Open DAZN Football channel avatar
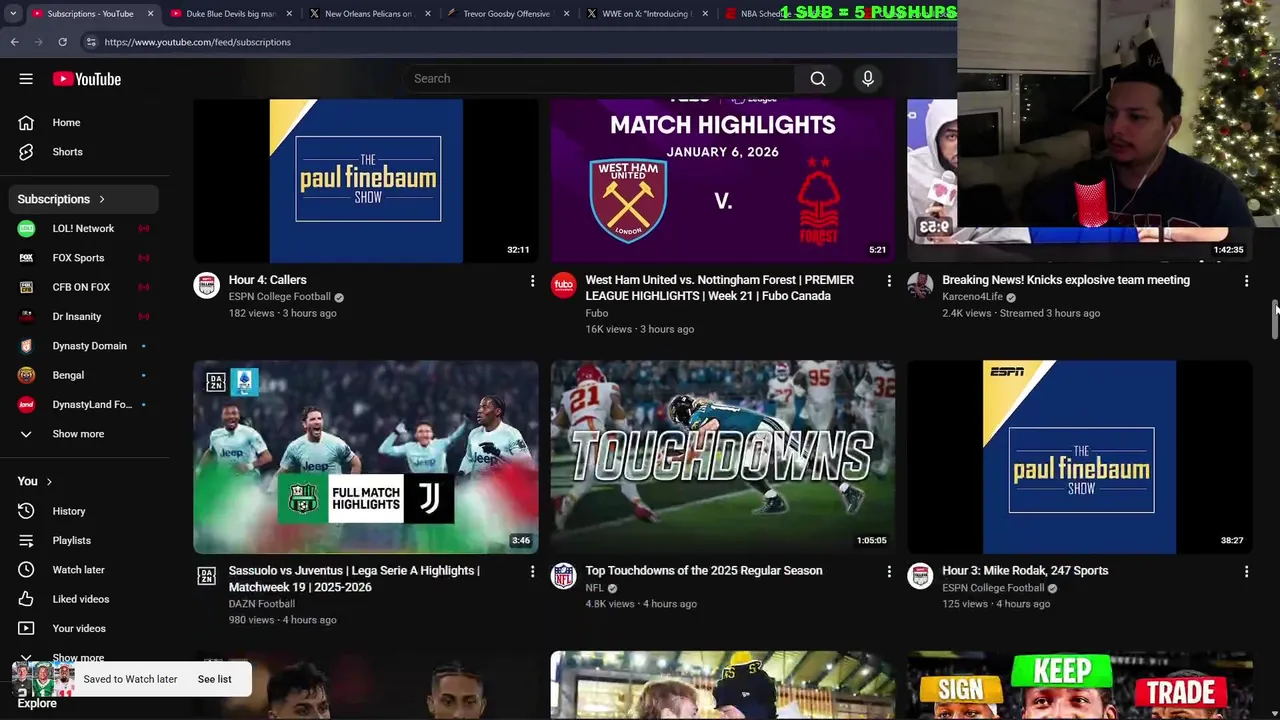 [x=206, y=576]
